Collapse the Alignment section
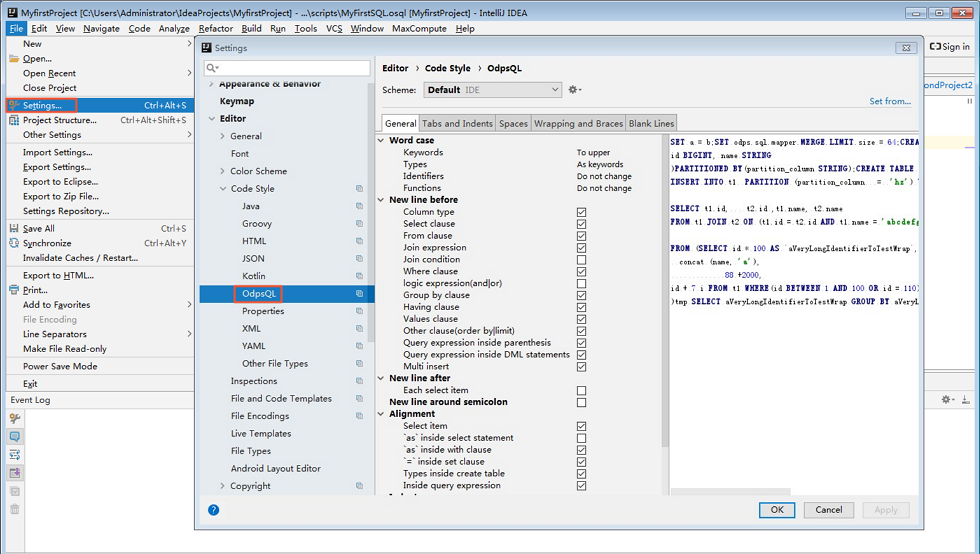980x554 pixels. click(x=381, y=414)
